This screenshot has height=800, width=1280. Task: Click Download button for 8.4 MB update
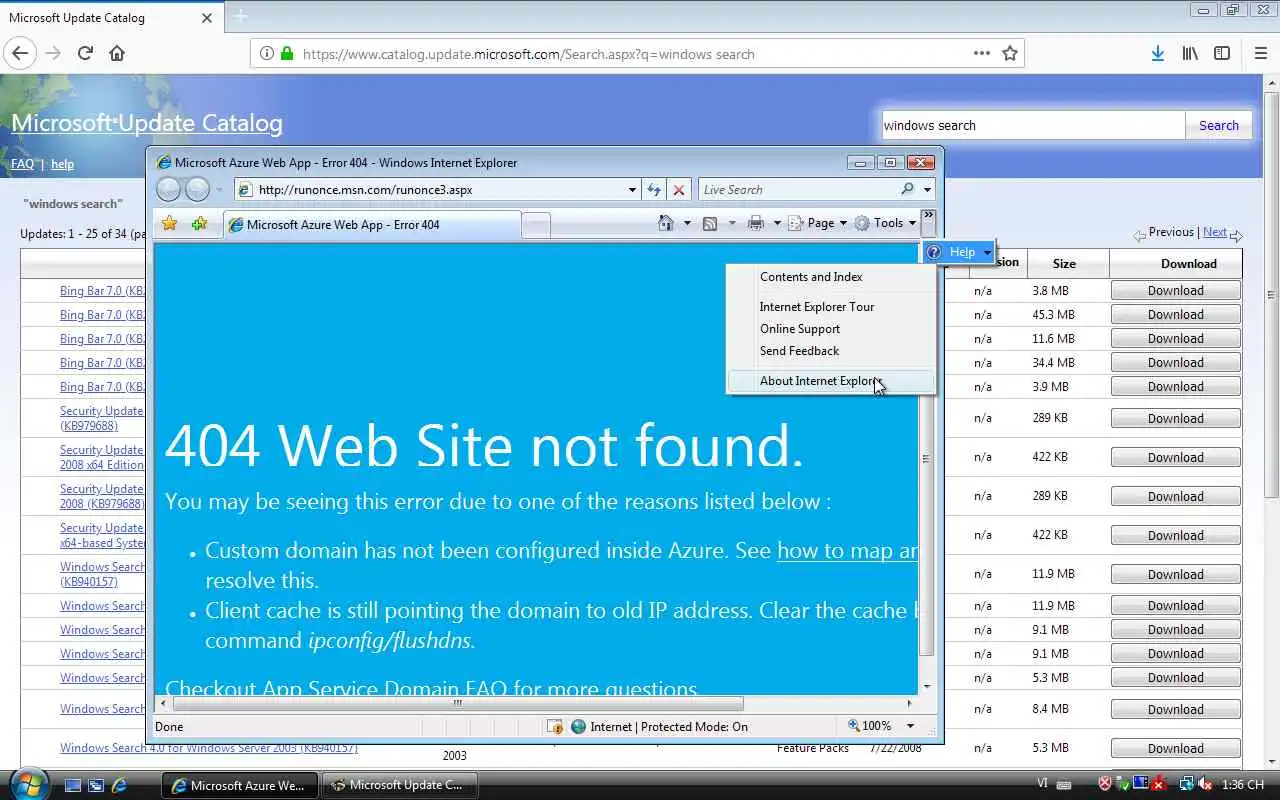(x=1175, y=709)
